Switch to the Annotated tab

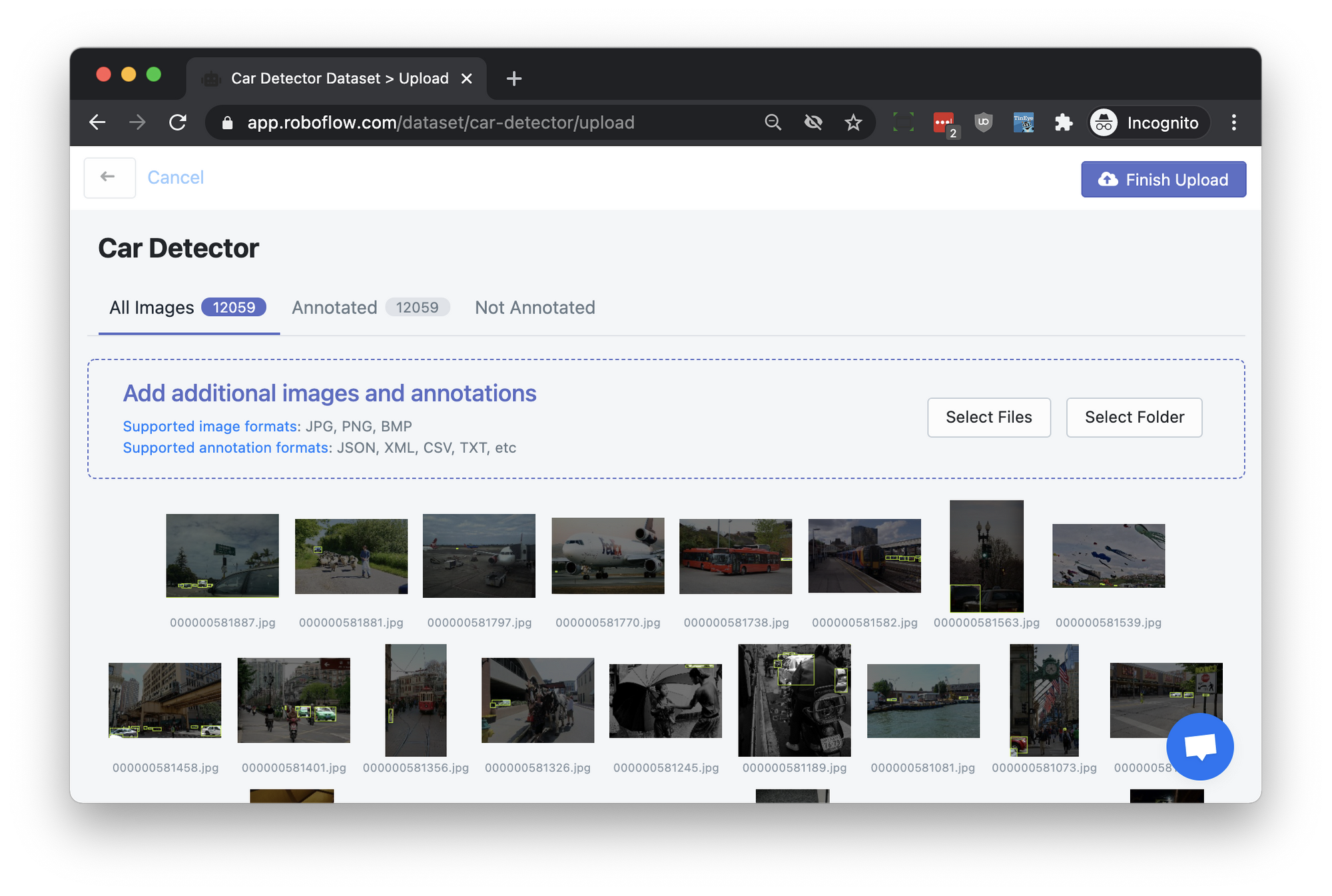pos(334,308)
